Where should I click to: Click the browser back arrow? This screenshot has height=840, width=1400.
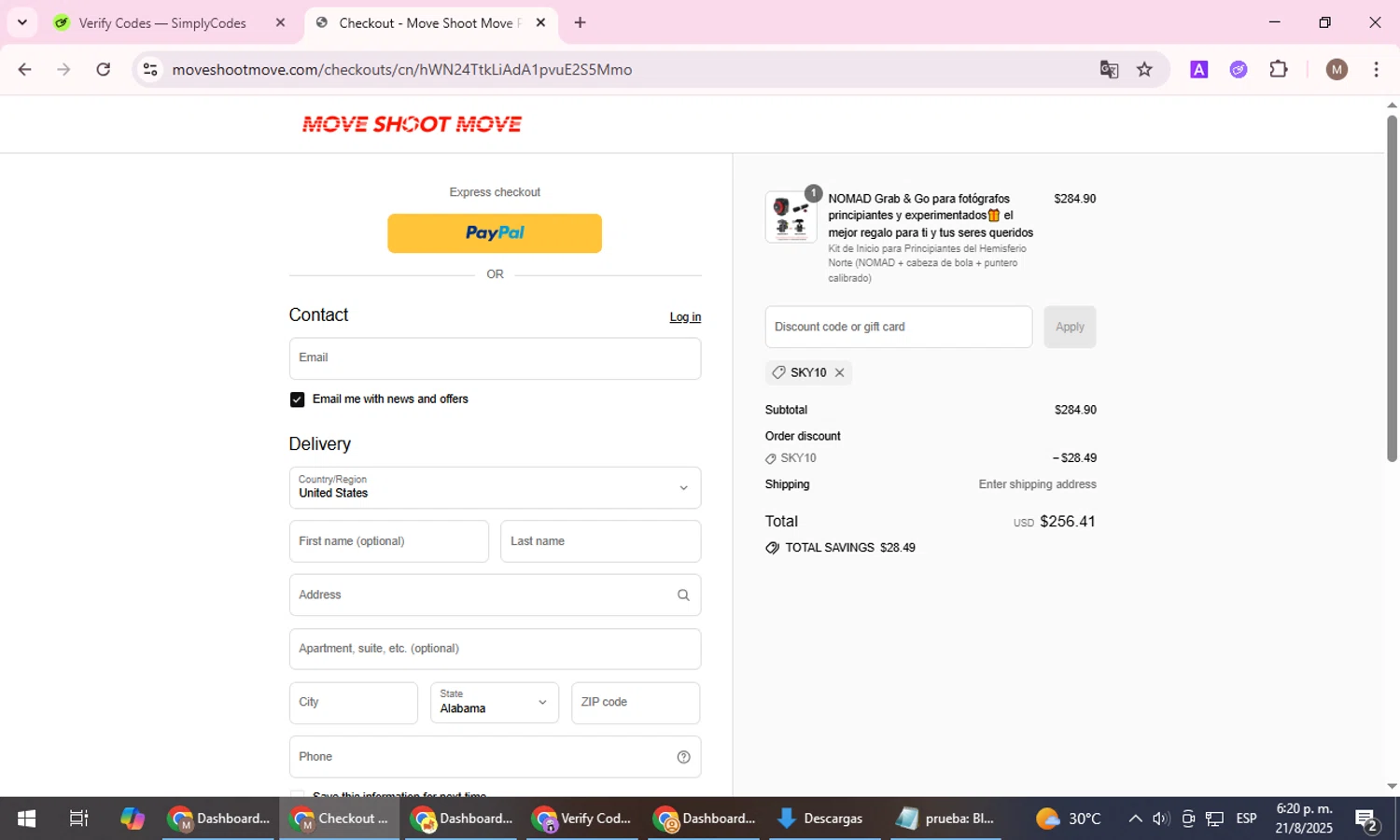[x=25, y=69]
